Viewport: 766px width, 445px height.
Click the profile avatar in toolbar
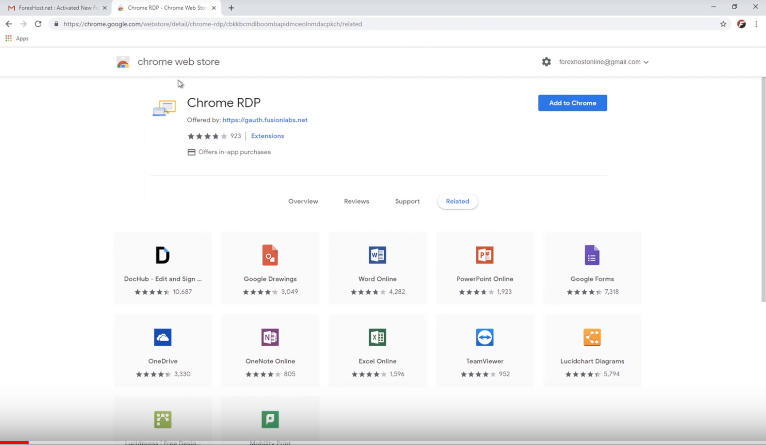click(741, 24)
